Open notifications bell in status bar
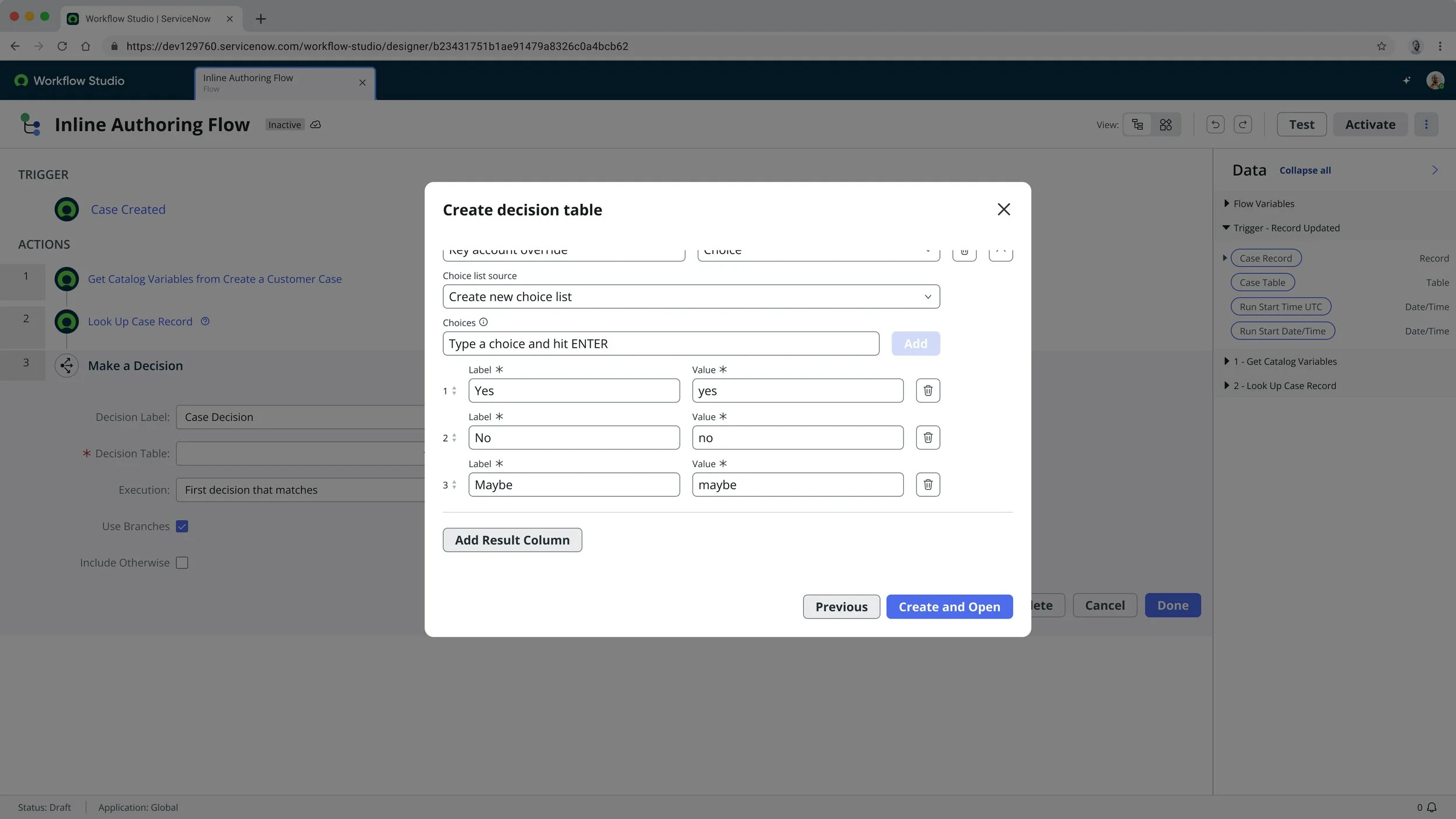 pyautogui.click(x=1432, y=807)
